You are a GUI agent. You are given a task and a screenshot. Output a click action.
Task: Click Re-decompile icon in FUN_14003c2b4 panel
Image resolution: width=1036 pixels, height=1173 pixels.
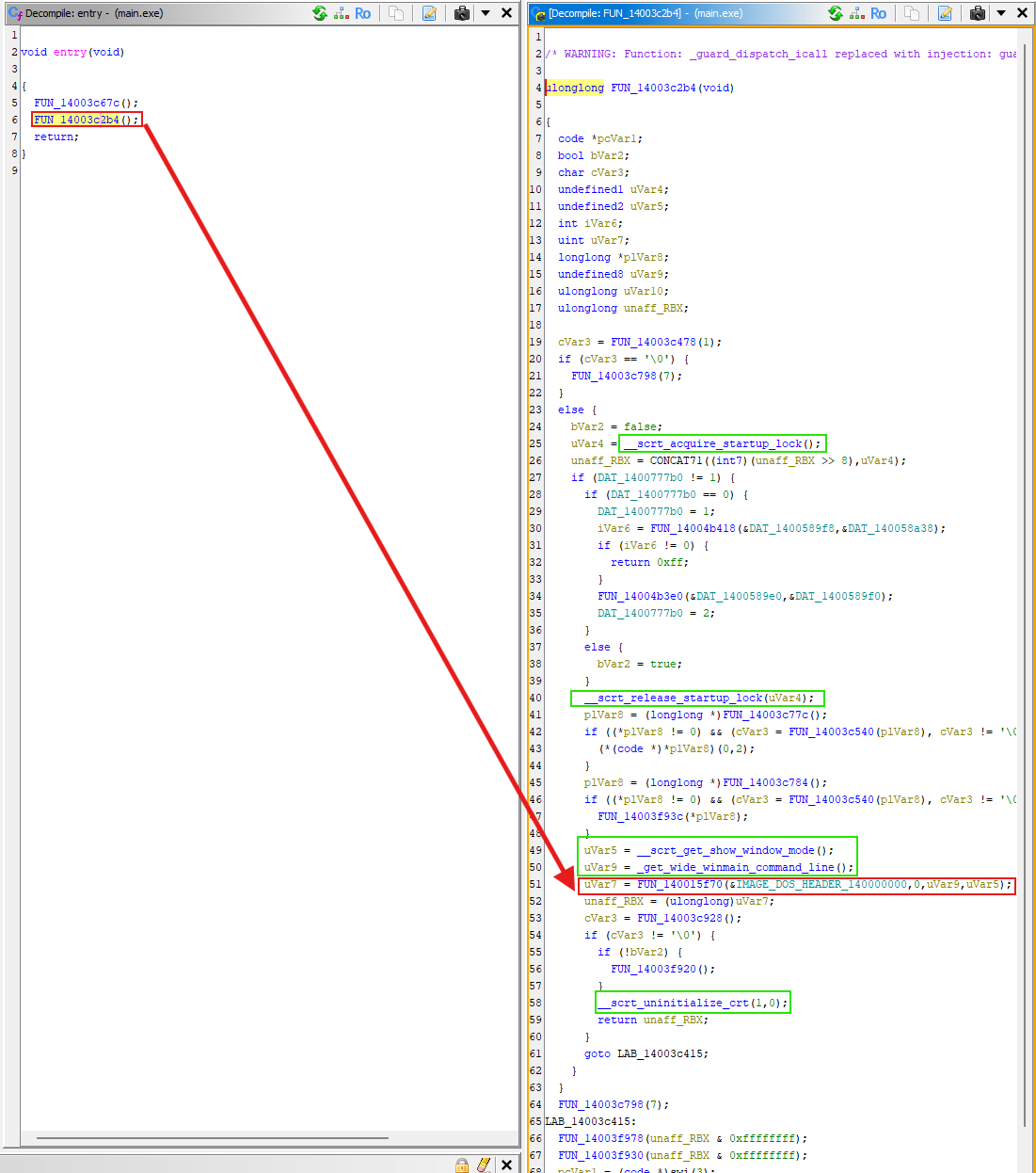[836, 13]
